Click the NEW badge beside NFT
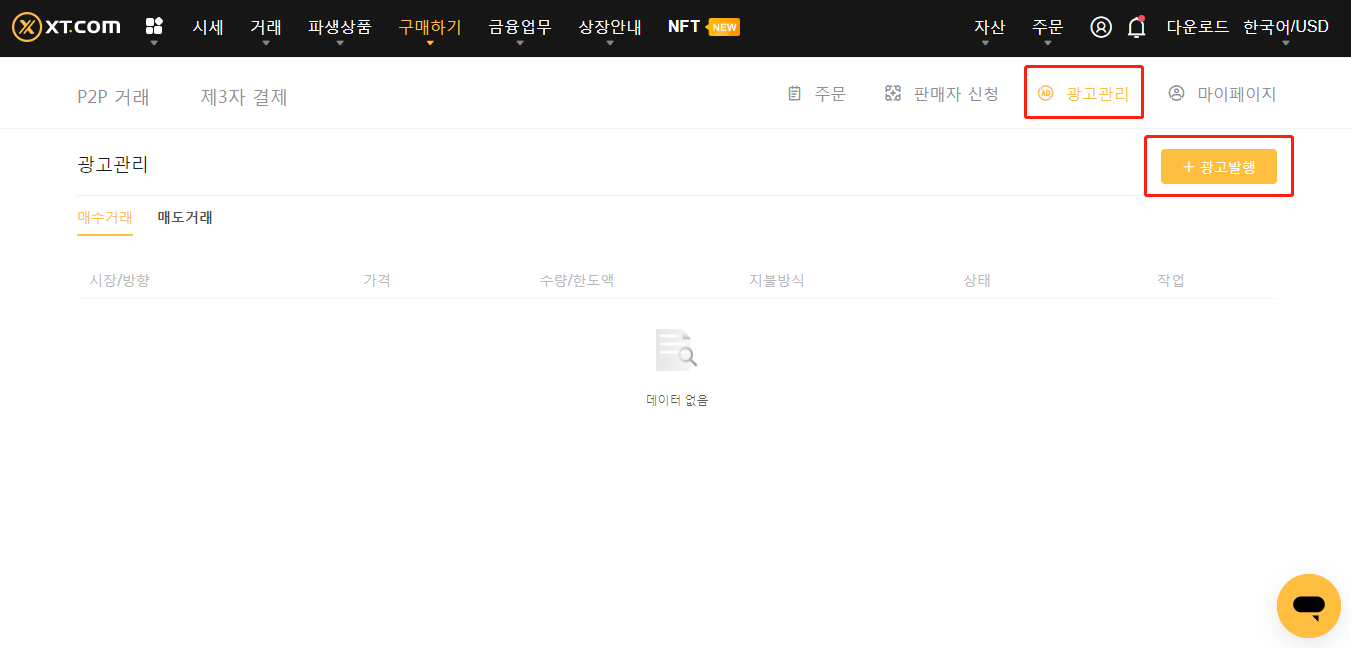This screenshot has height=648, width=1351. tap(724, 27)
